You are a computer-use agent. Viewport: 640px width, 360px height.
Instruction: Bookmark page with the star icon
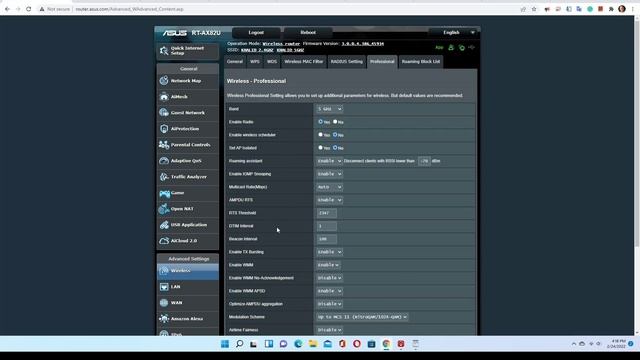(534, 9)
